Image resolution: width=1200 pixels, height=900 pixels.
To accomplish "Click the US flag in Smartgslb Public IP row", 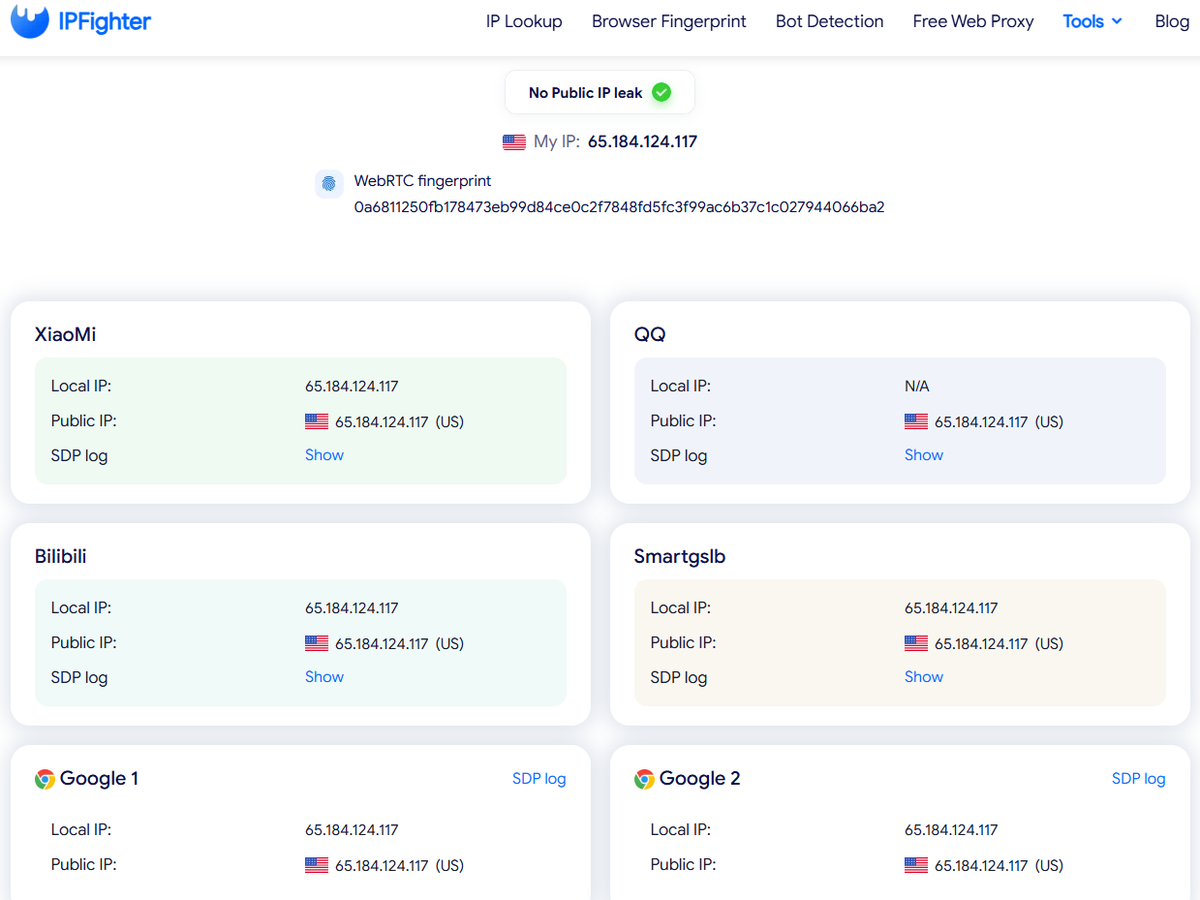I will [916, 643].
